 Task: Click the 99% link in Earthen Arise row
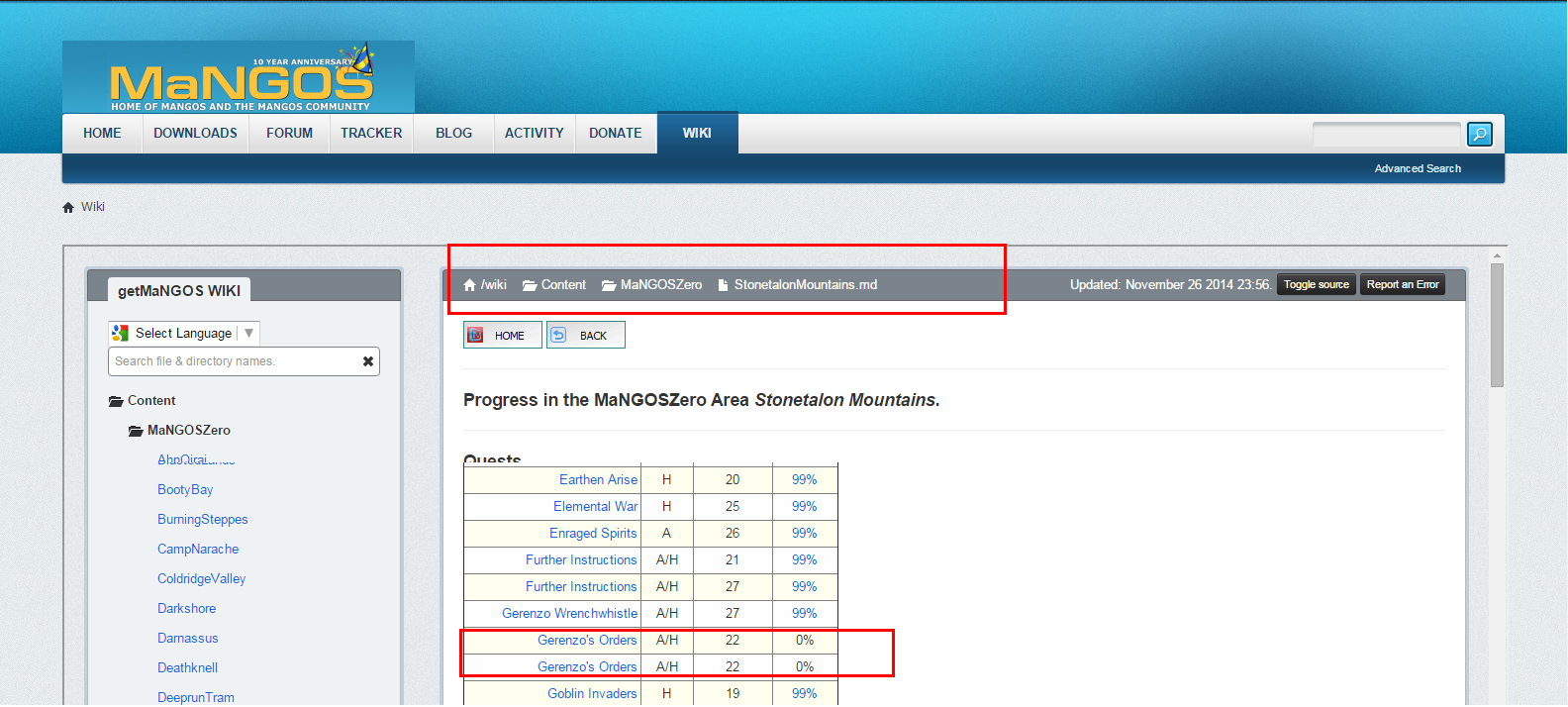(x=804, y=479)
